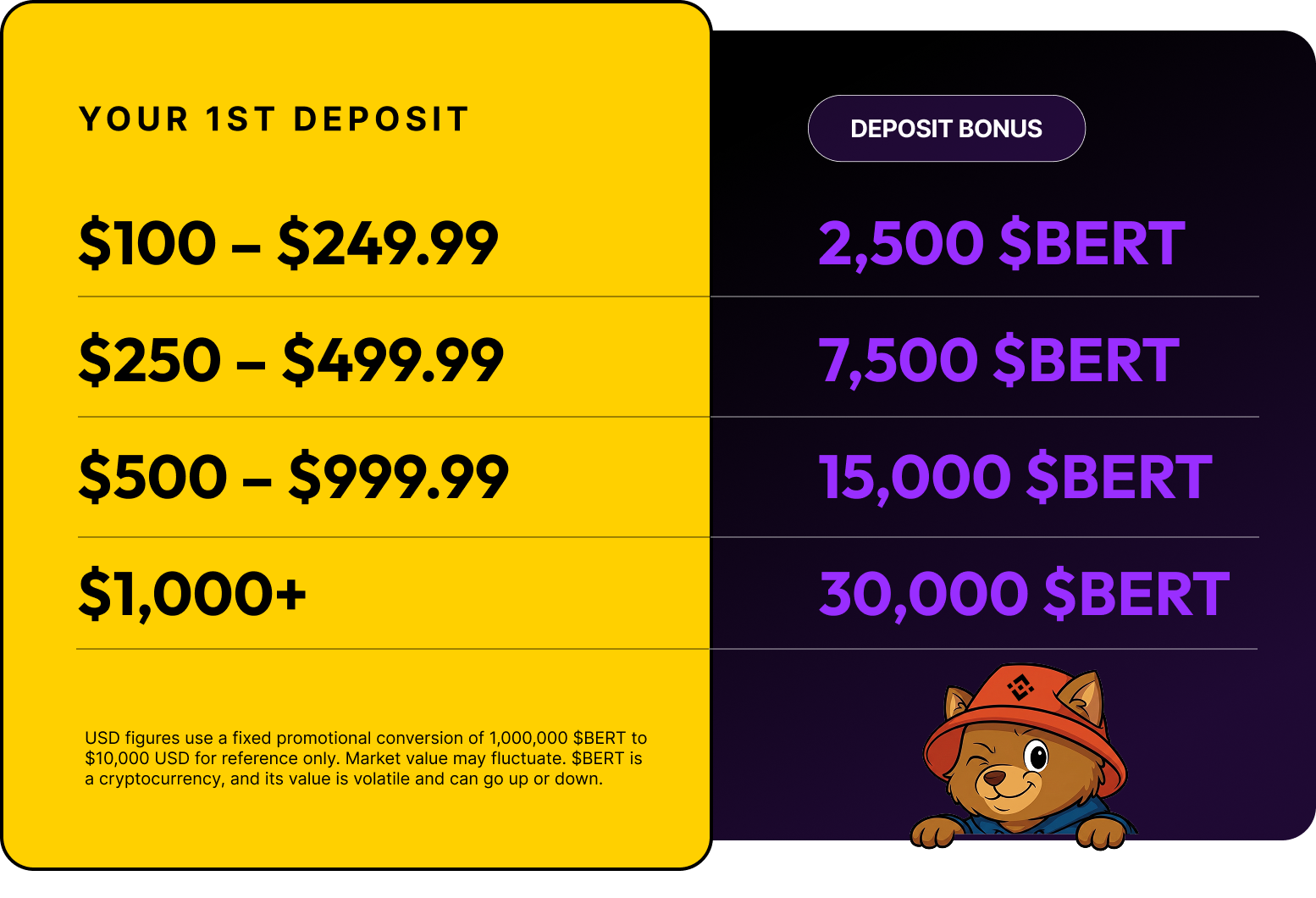Click the logo on the bear's hat

click(1020, 687)
